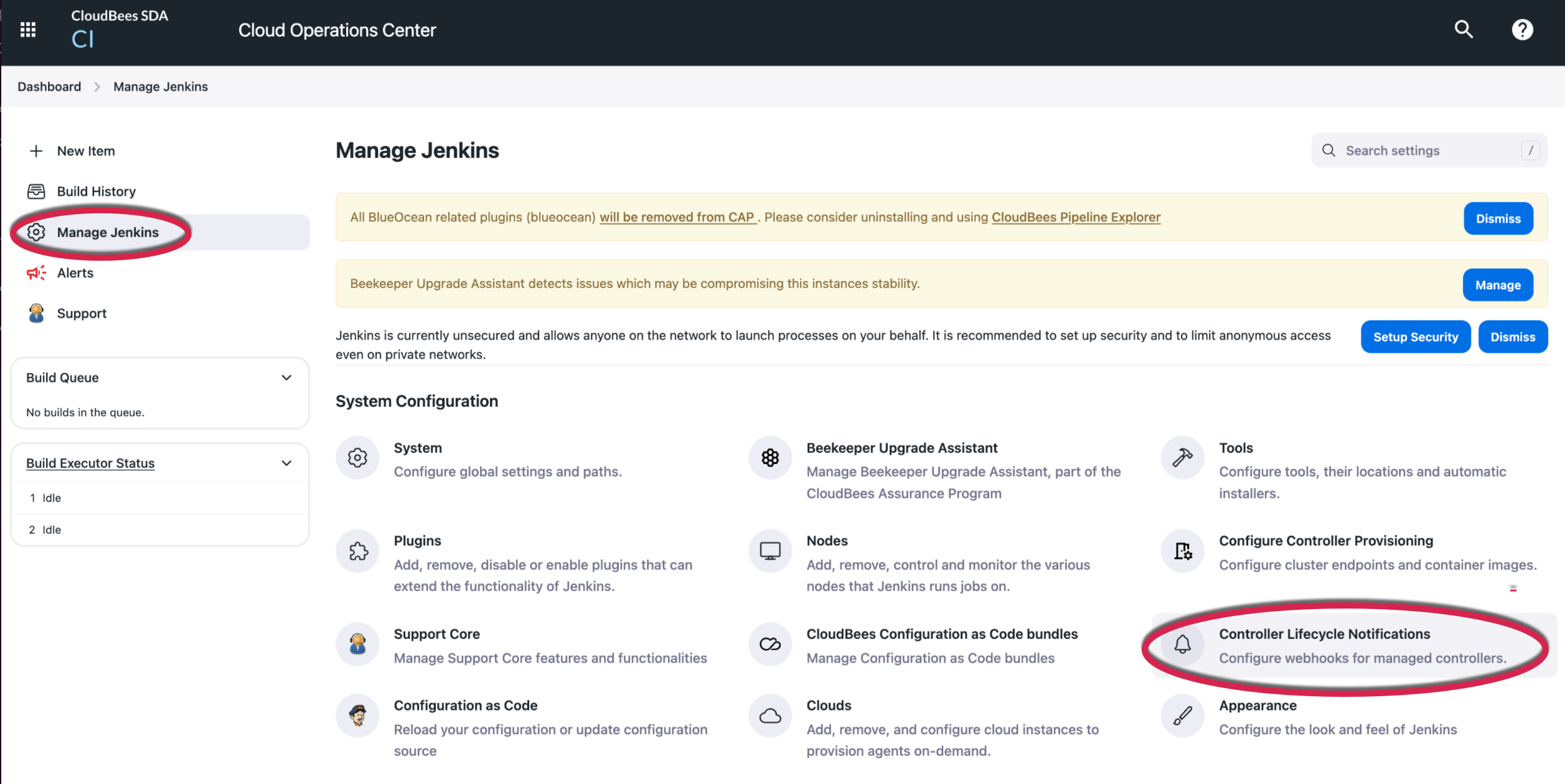Click the Alerts megaphone icon
The height and width of the screenshot is (784, 1565).
36,273
